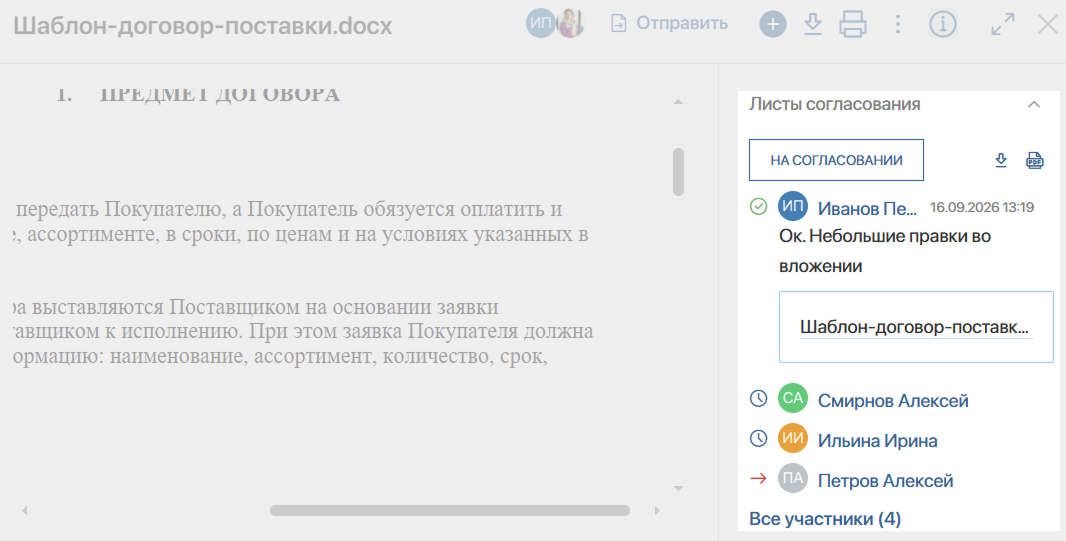The width and height of the screenshot is (1066, 541).
Task: Click the orange ИИ avatar
Action: tap(793, 438)
